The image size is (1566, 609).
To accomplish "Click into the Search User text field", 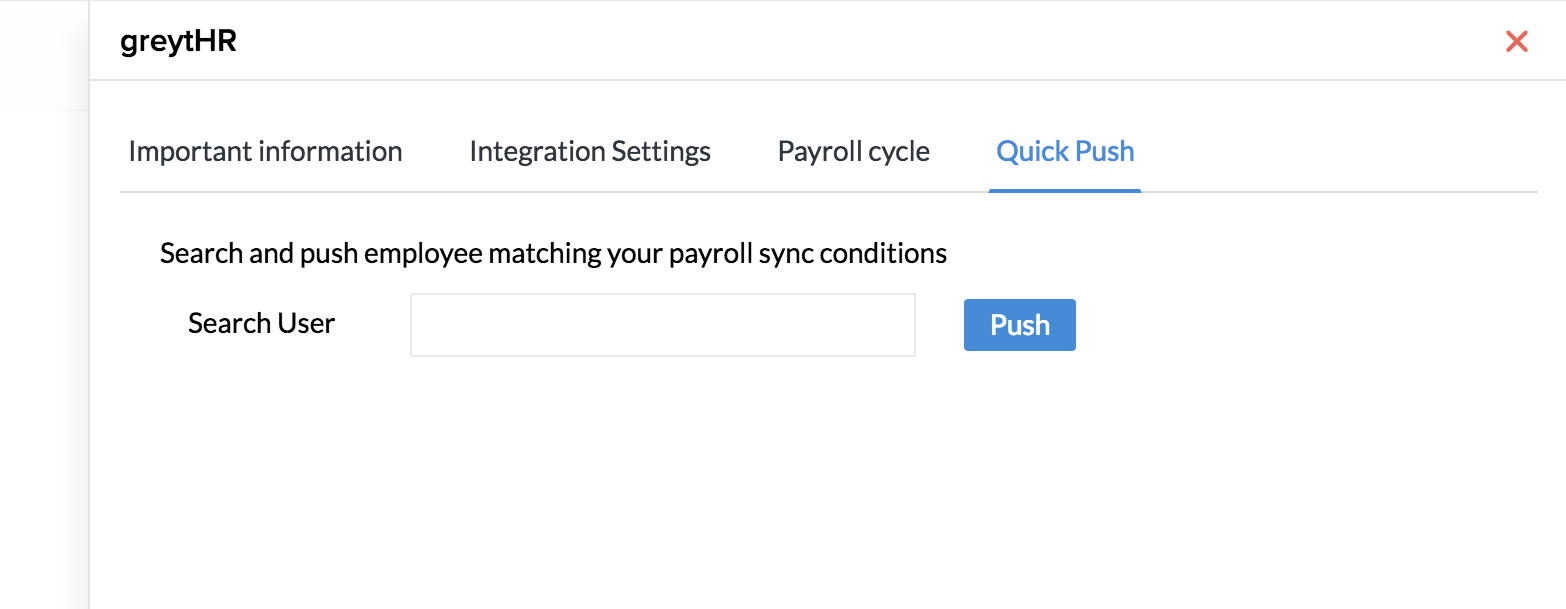I will 662,325.
